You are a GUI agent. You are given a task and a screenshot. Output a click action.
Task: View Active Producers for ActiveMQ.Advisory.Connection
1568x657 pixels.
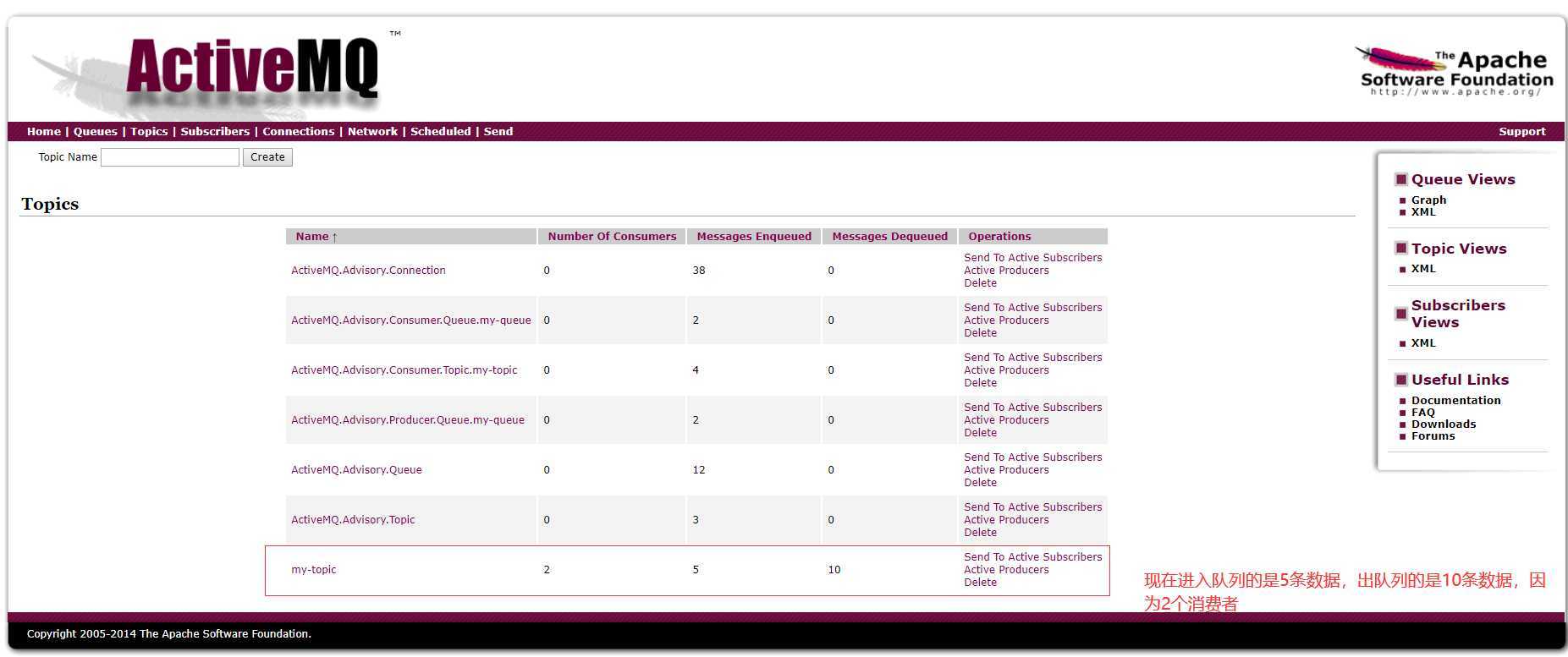click(x=1006, y=271)
